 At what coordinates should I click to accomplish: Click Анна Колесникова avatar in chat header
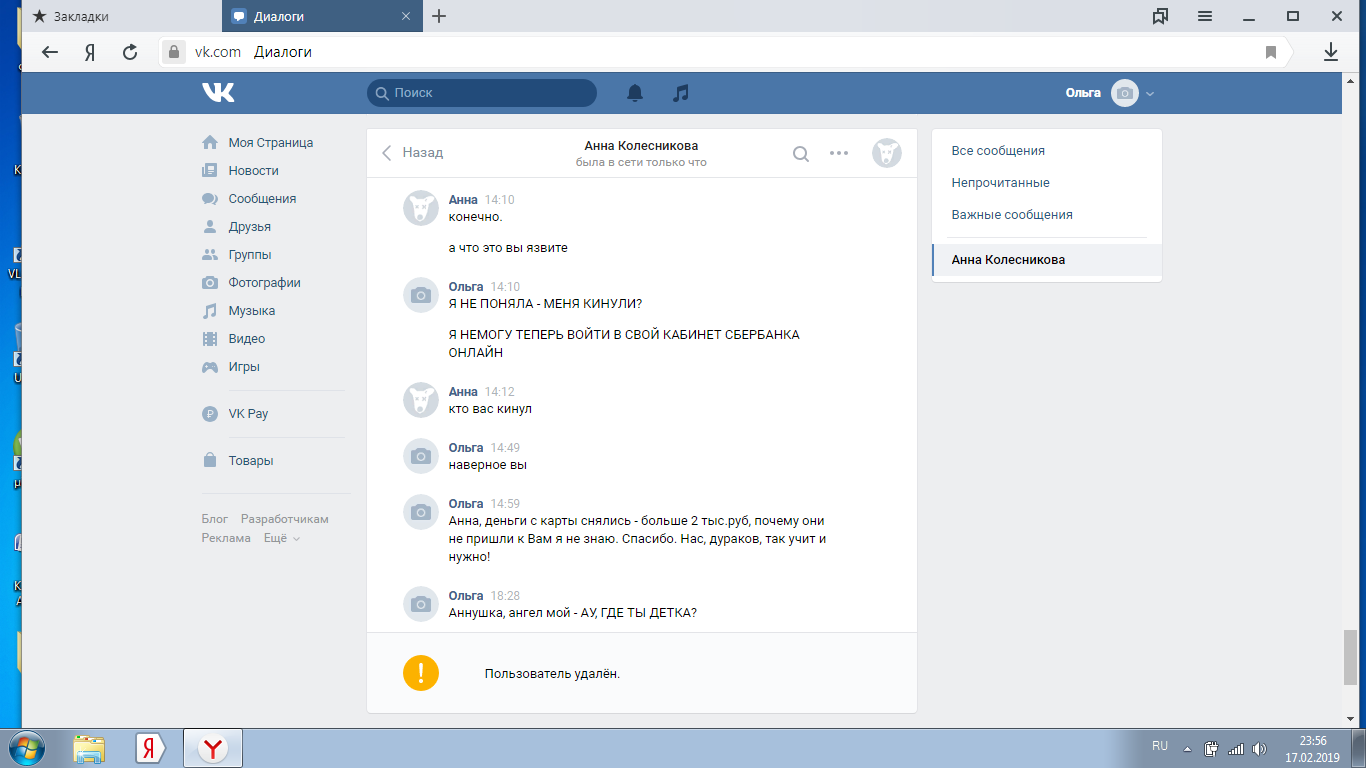click(x=887, y=153)
